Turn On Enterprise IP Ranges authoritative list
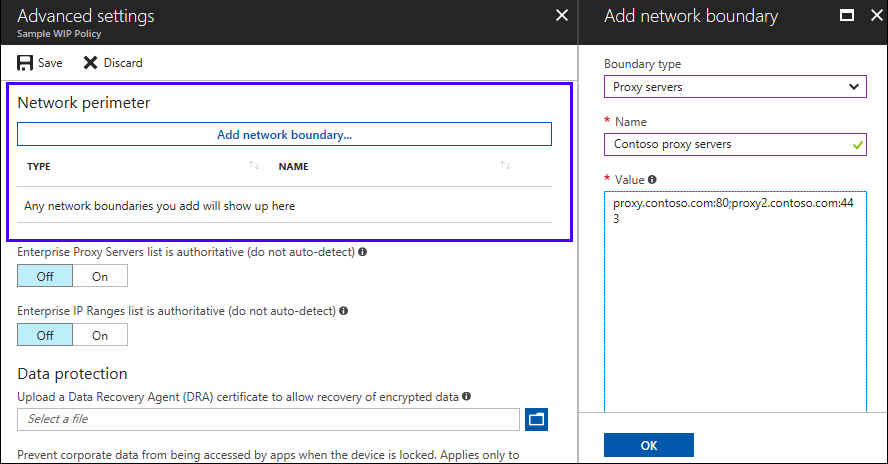The image size is (888, 464). coord(100,335)
